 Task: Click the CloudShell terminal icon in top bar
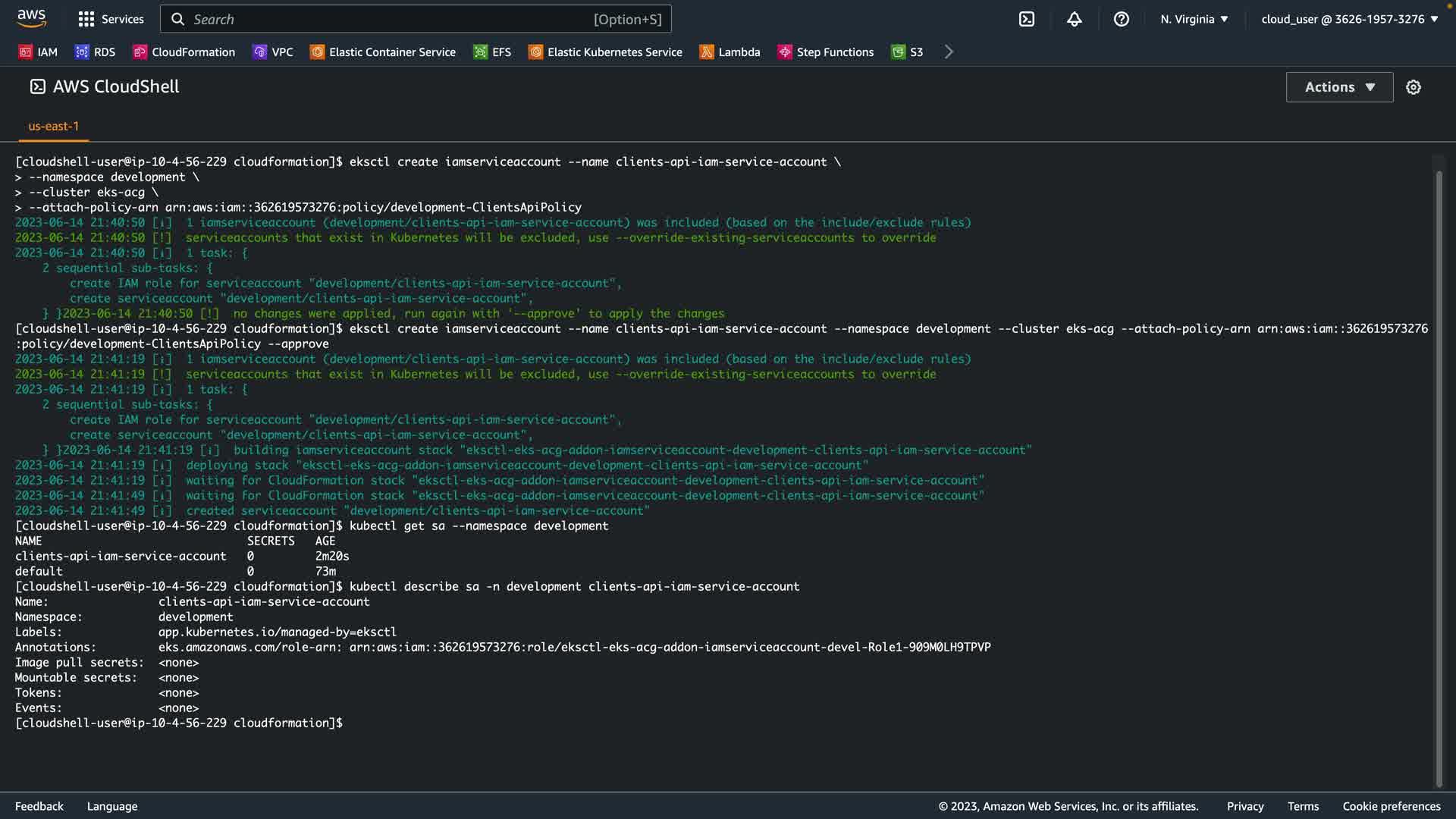point(1026,19)
